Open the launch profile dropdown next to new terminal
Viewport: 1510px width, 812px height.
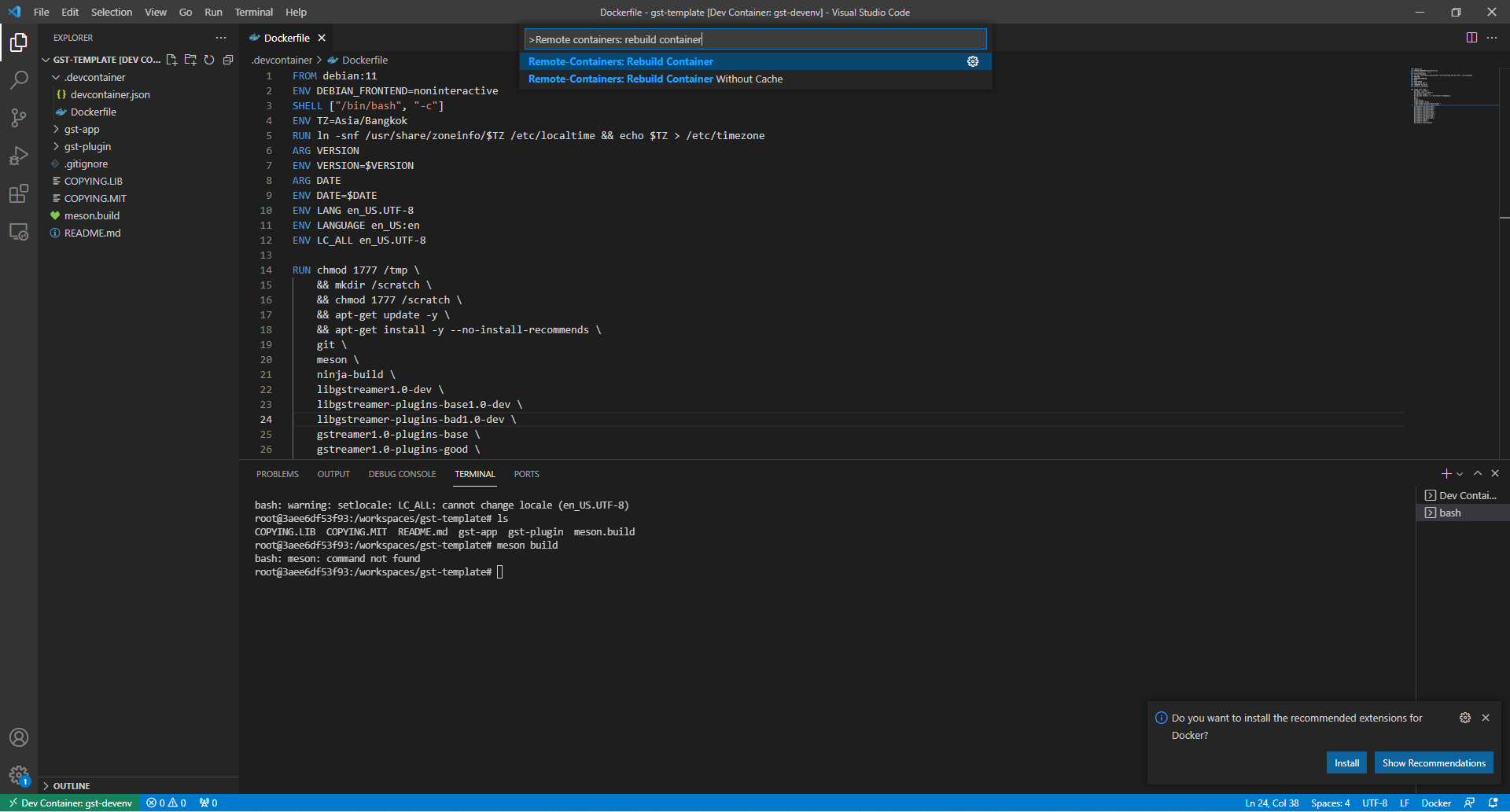[1460, 474]
